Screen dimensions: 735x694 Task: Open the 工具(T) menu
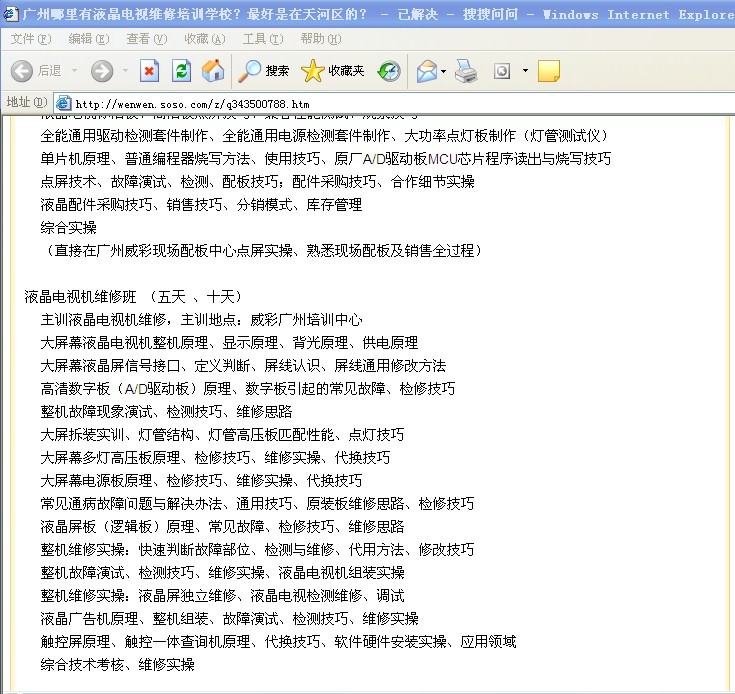coord(262,39)
